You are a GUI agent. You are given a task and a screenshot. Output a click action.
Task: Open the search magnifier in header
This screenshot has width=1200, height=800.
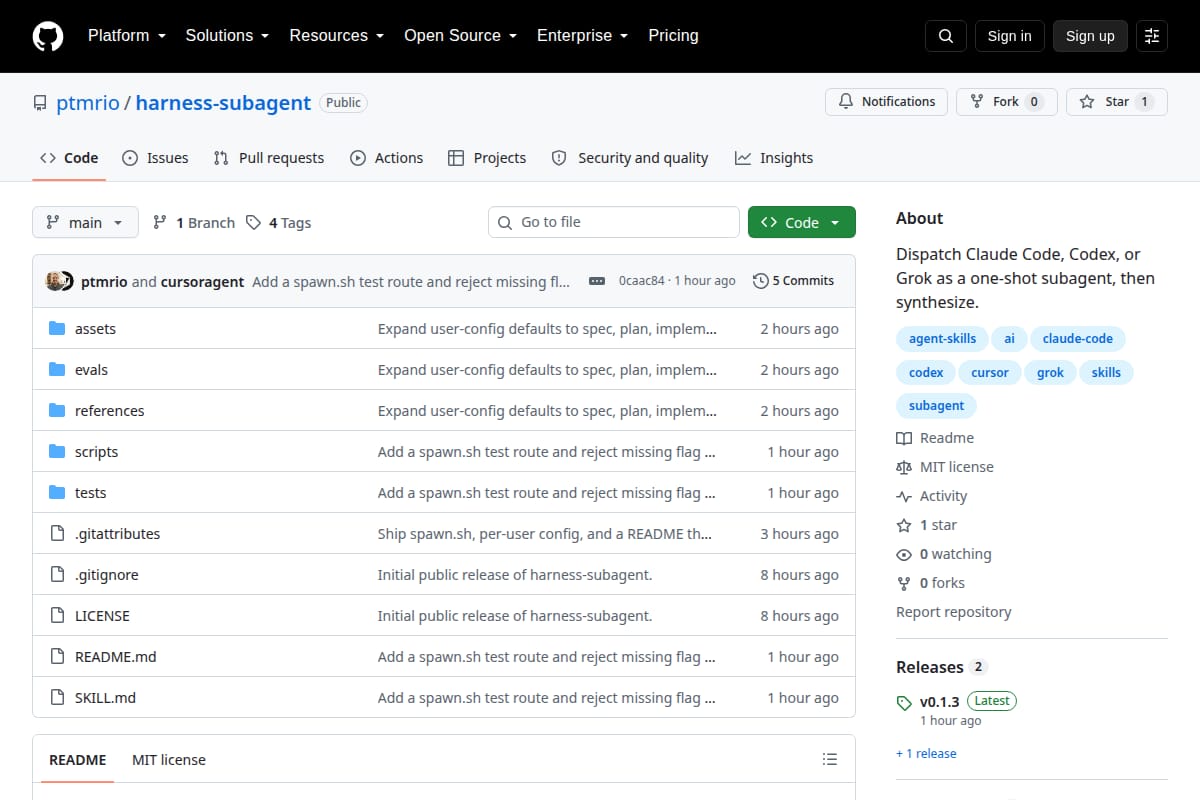946,36
